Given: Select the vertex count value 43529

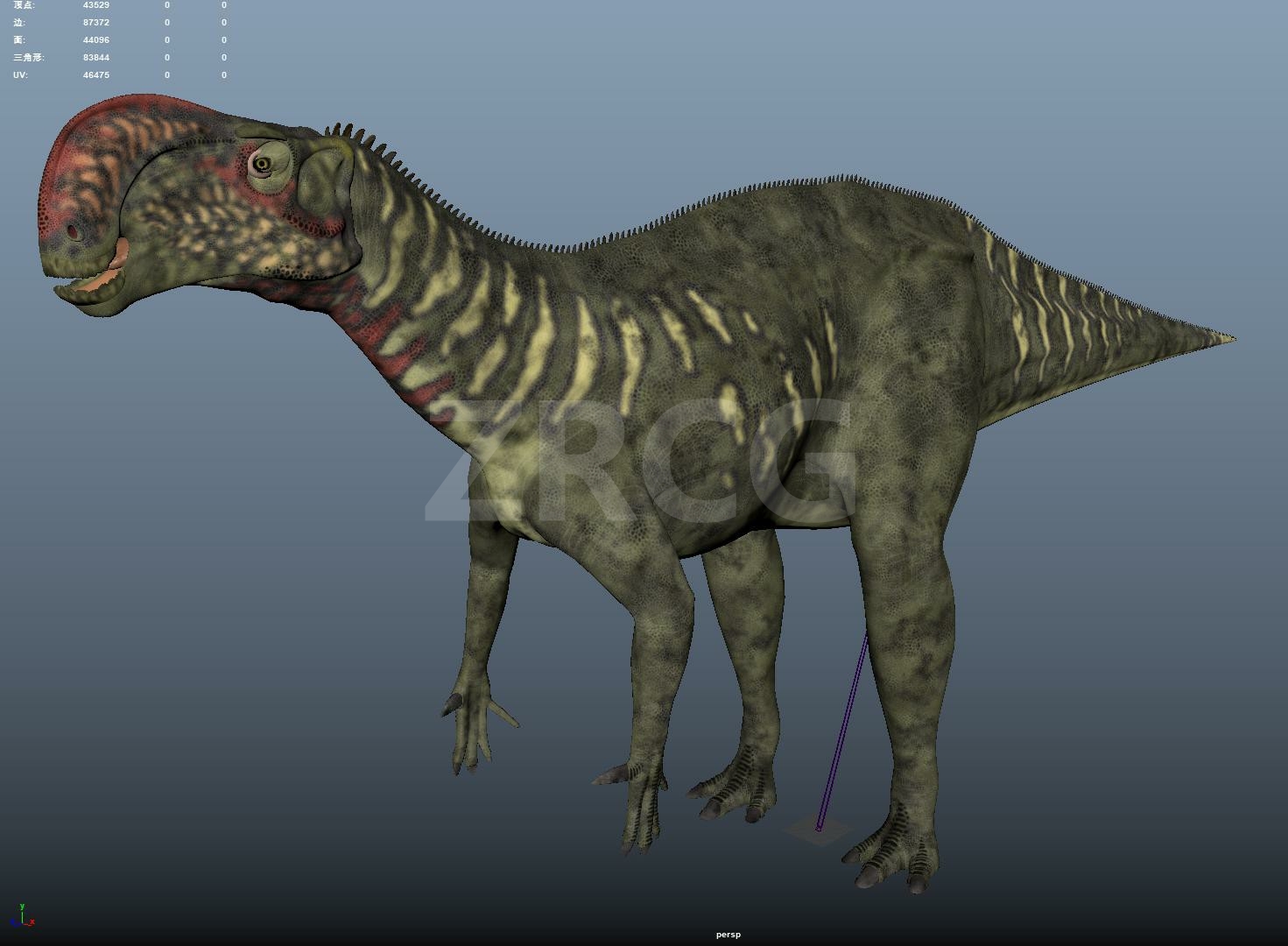Looking at the screenshot, I should click(x=96, y=5).
